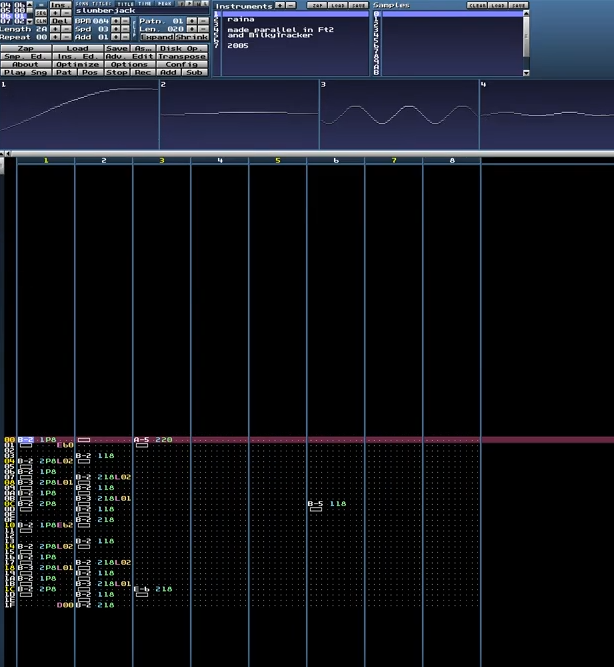Click the CLN order list button
The width and height of the screenshot is (614, 667).
point(41,21)
